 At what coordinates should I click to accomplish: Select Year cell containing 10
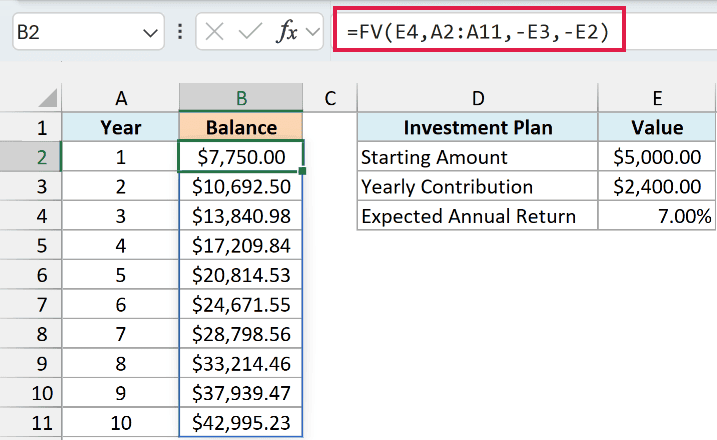121,422
